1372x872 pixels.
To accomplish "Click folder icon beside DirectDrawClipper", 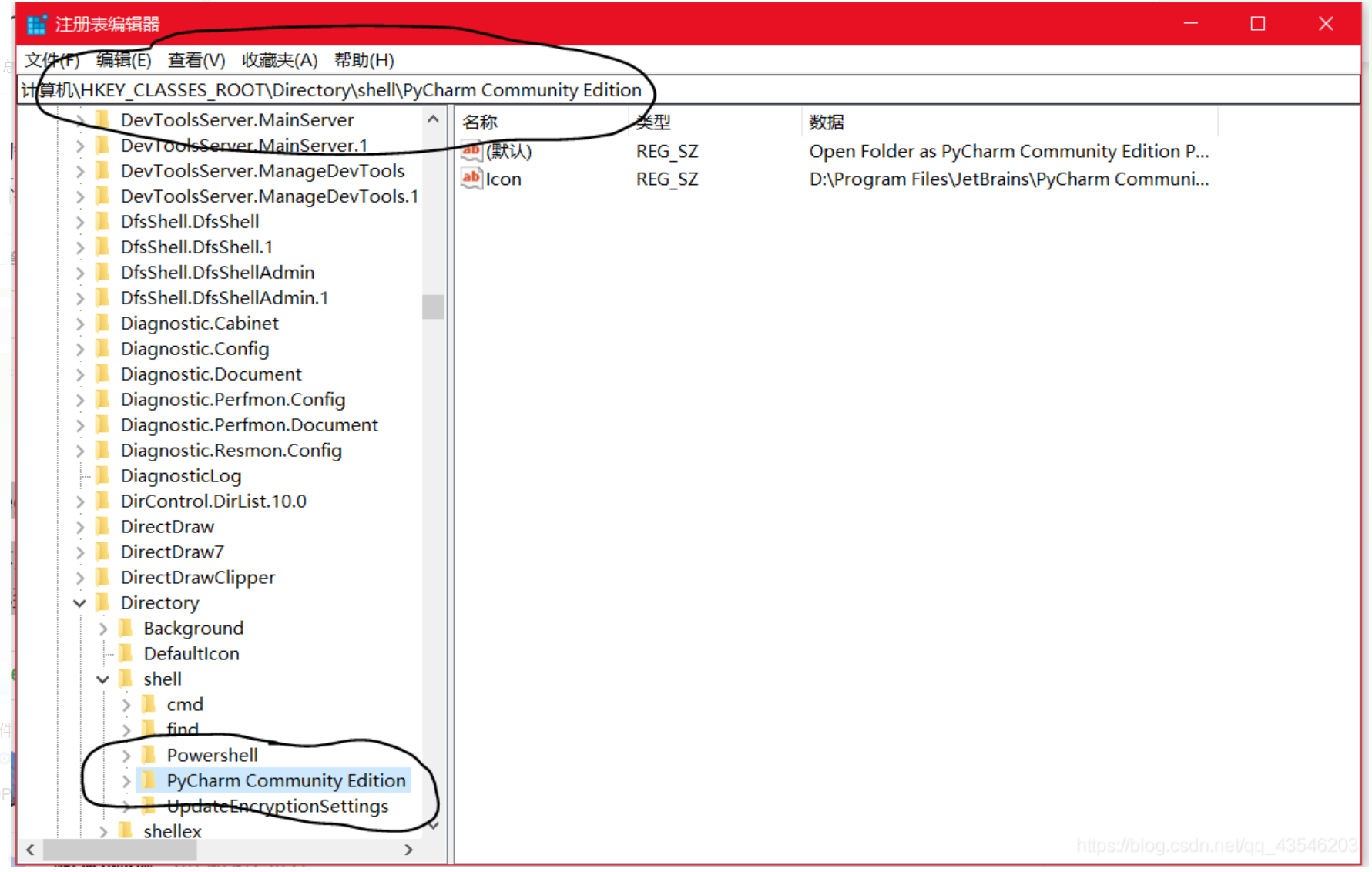I will tap(102, 578).
